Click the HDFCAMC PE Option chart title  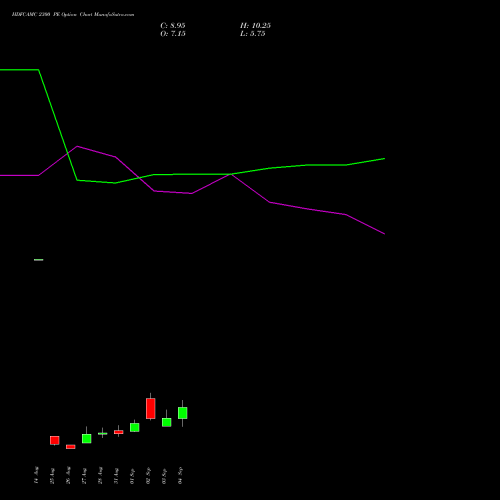point(73,15)
